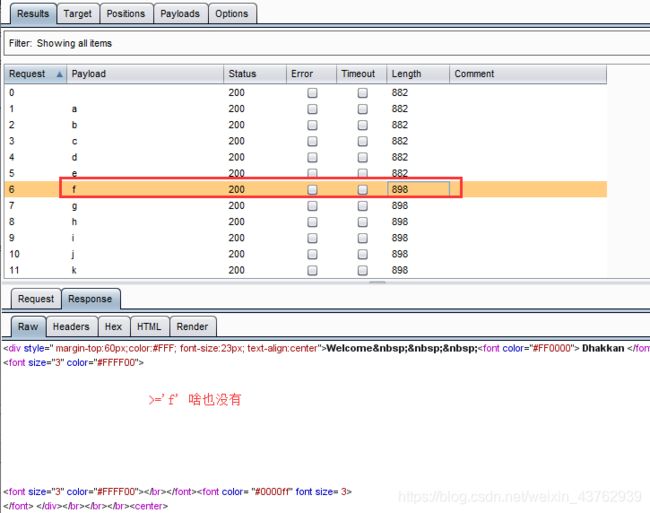Viewport: 650px width, 513px height.
Task: Click 'Dhakkan' text in raw response
Action: (x=603, y=348)
